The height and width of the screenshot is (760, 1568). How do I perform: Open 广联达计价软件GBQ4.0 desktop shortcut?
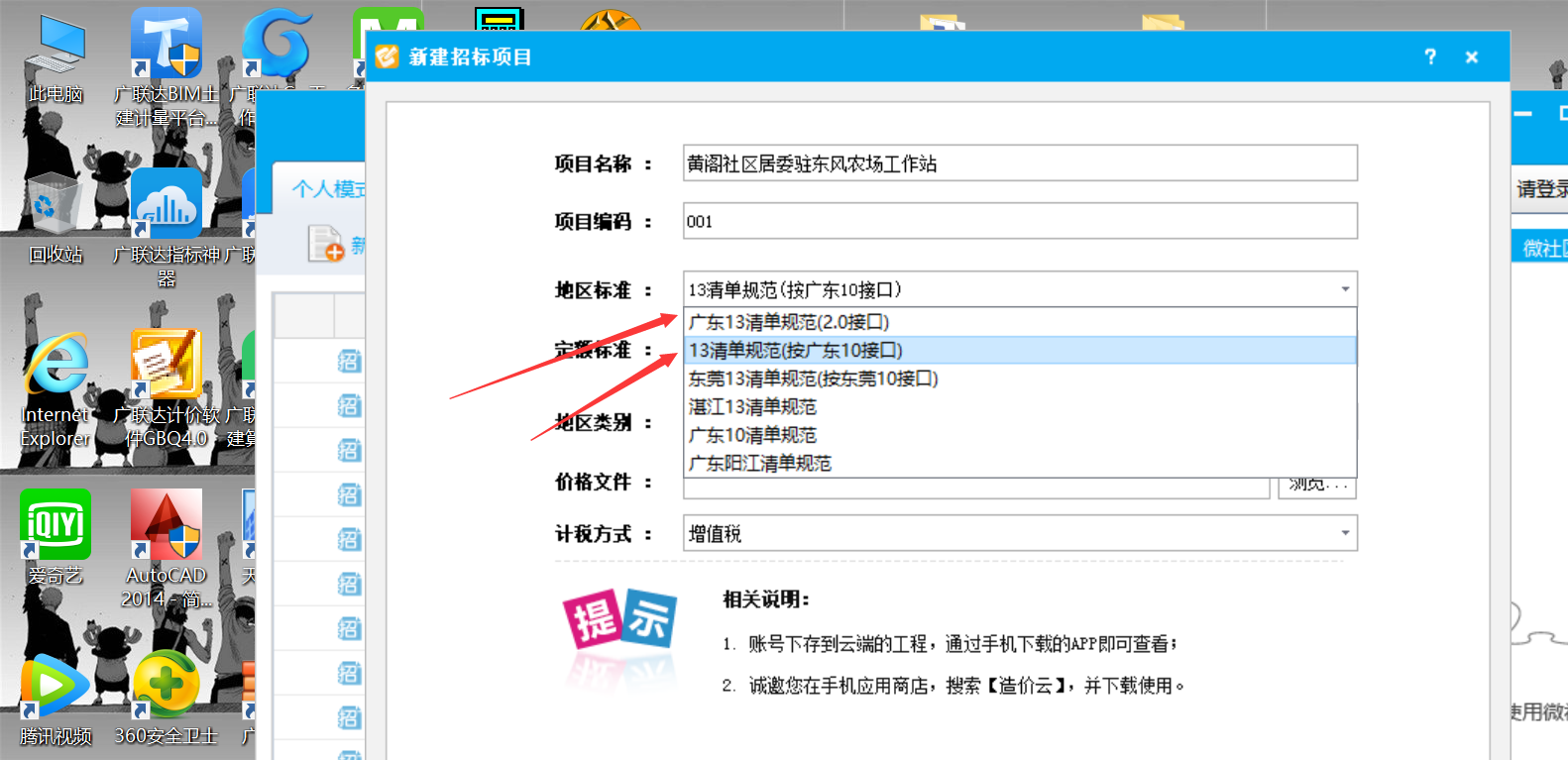(167, 388)
